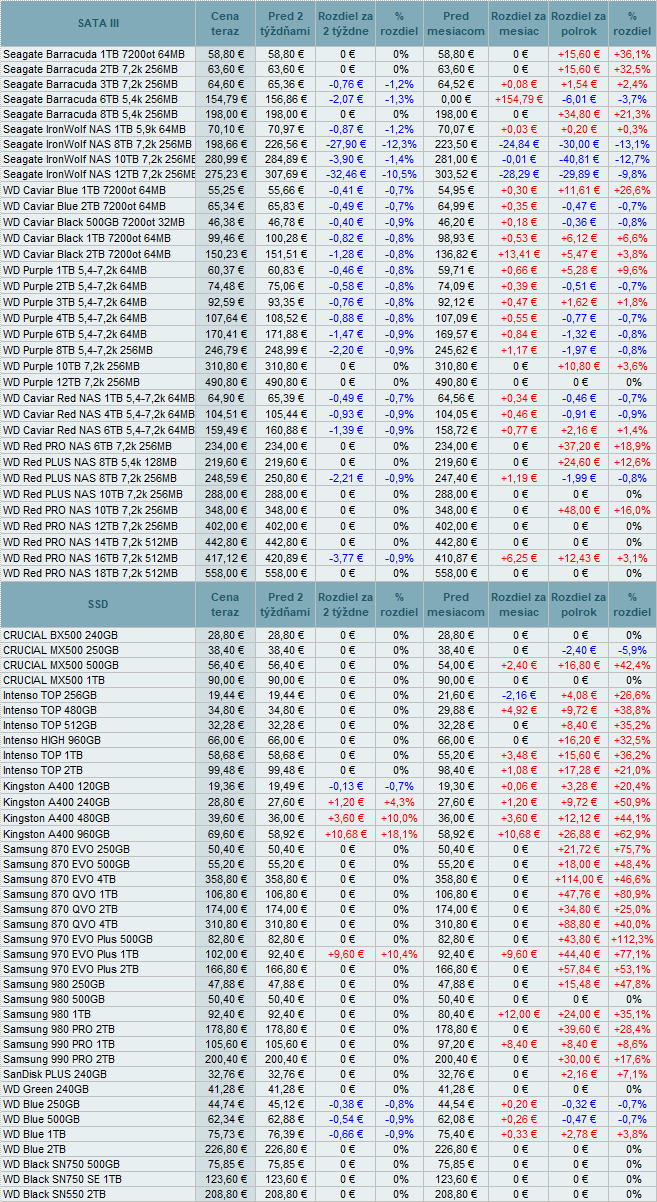Click the -5,9% half-year percent cell

pos(633,649)
